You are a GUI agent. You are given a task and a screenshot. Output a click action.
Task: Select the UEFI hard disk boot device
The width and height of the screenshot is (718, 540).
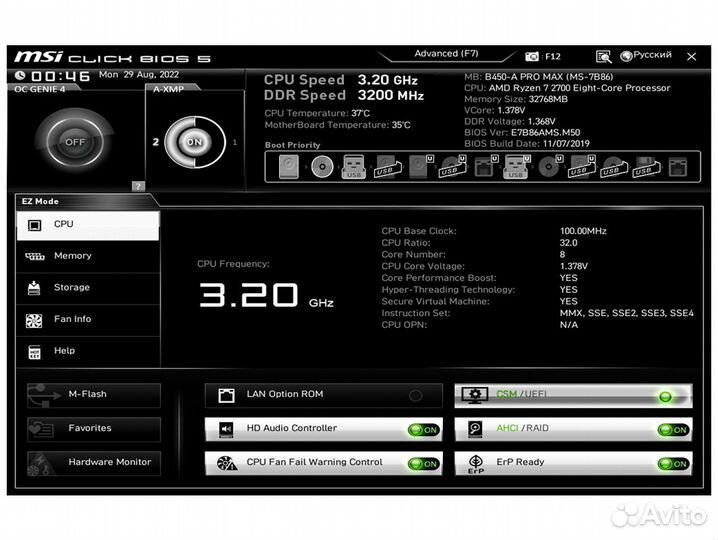(x=421, y=167)
